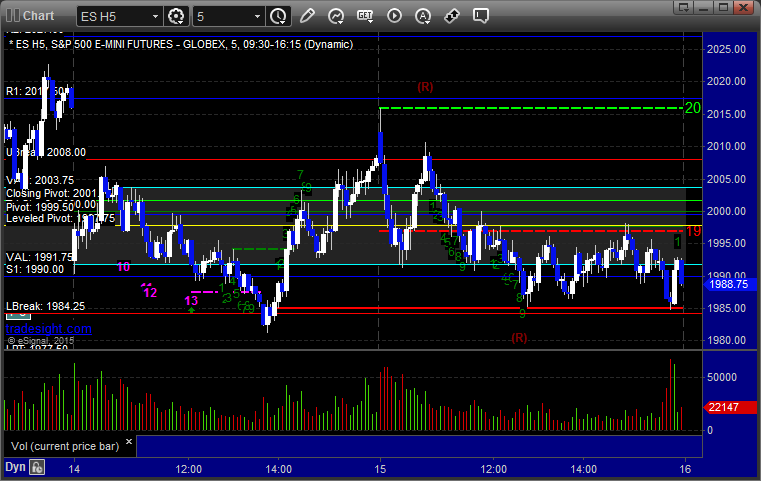The height and width of the screenshot is (481, 761).
Task: Click the magenta 13 count marker
Action: (191, 301)
